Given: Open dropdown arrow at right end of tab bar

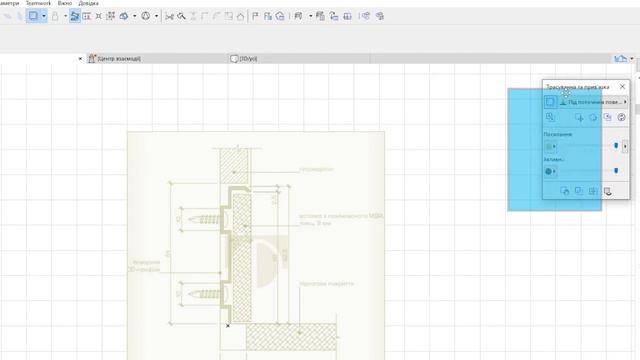Looking at the screenshot, I should [631, 59].
